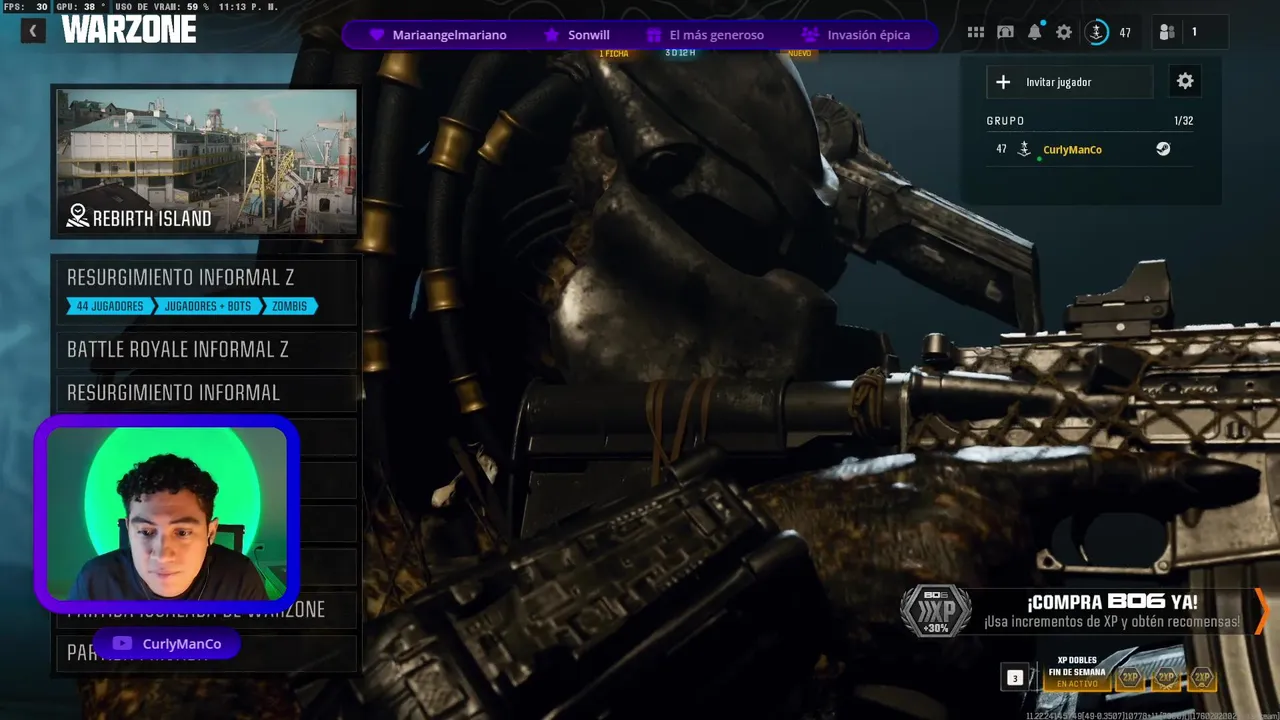Click the Jugadores + Bots tag
The height and width of the screenshot is (720, 1280).
[x=207, y=306]
